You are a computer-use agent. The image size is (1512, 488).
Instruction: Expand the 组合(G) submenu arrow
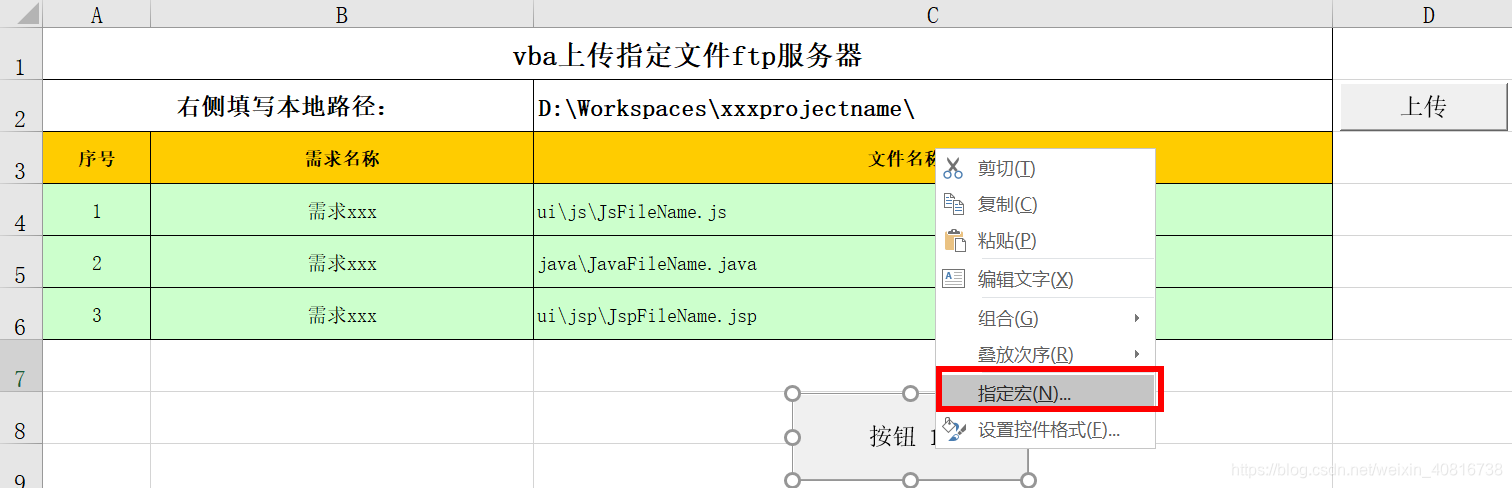click(x=1136, y=318)
